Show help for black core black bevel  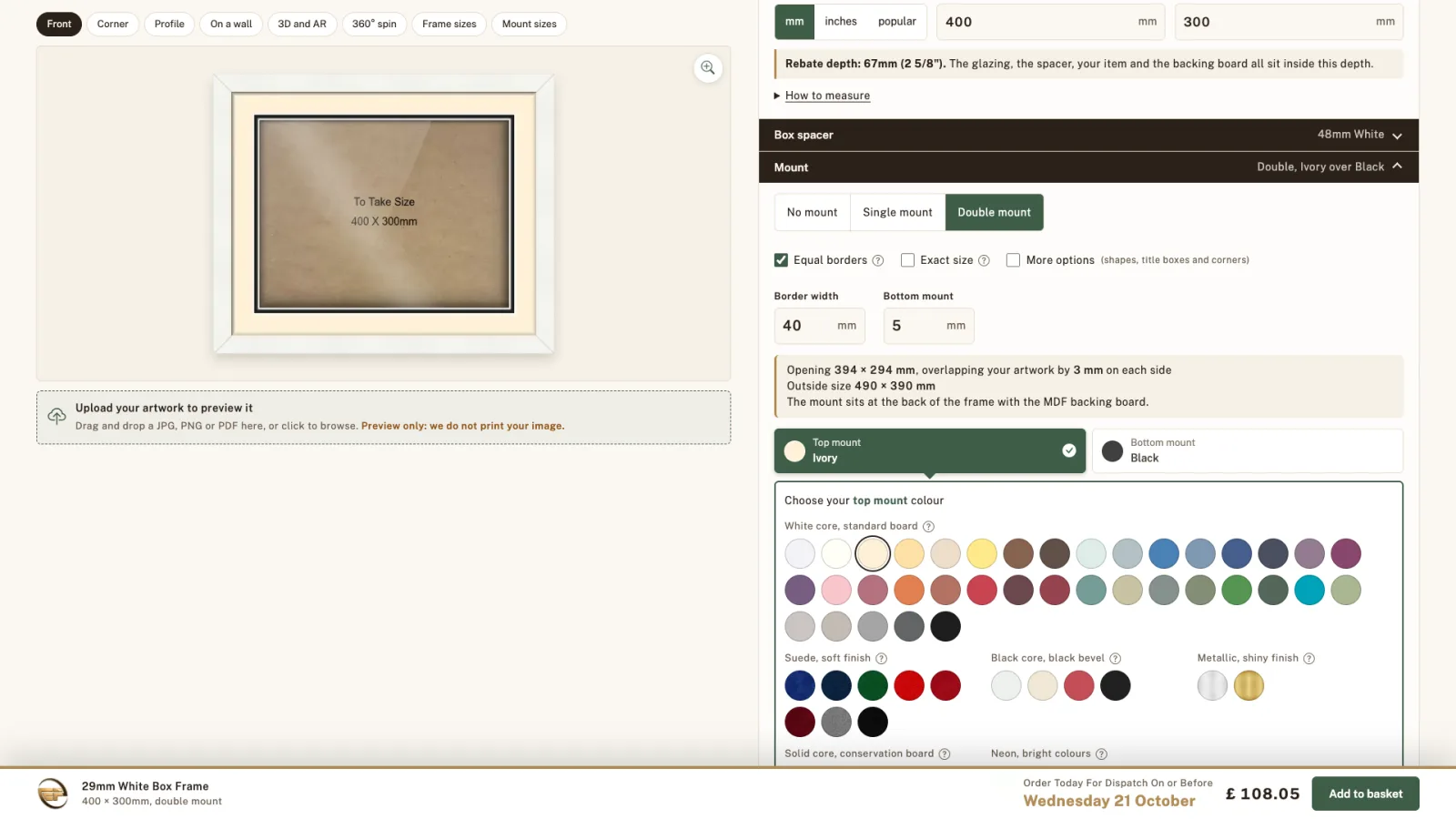[1115, 659]
